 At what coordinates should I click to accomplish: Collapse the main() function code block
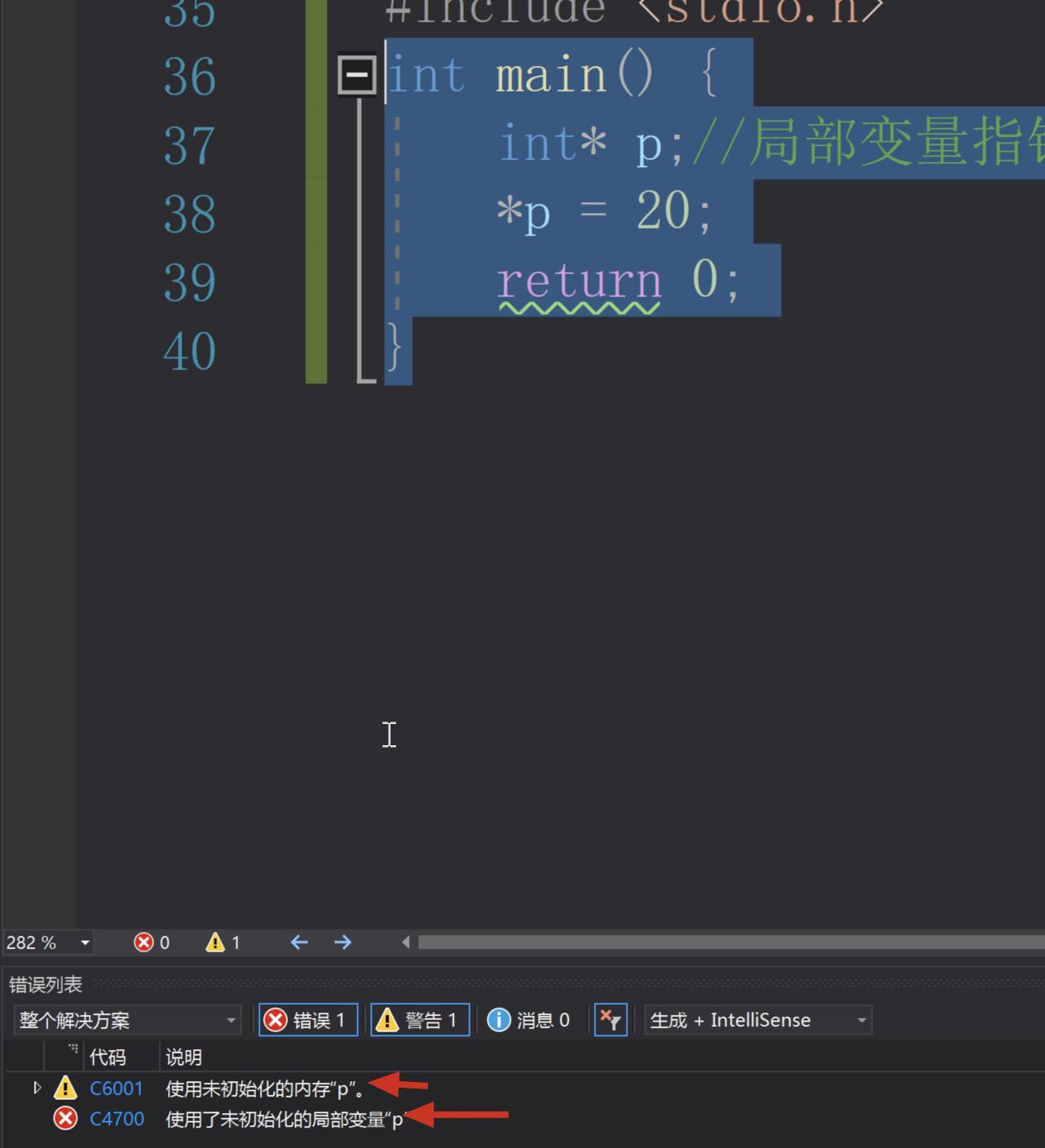click(356, 75)
